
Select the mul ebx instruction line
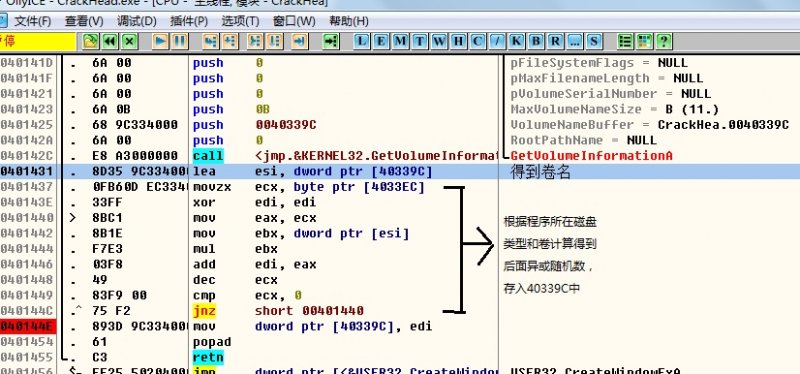point(235,249)
